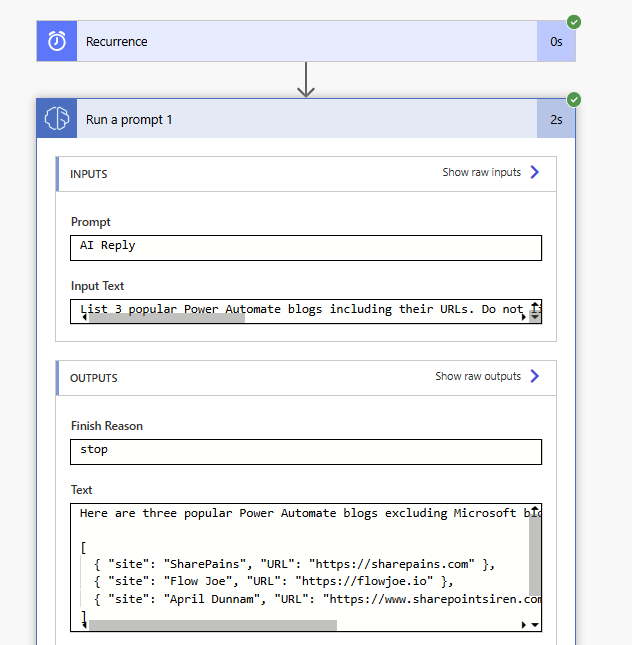
Task: Click output Text horizontal scrollbar thumb
Action: (213, 625)
